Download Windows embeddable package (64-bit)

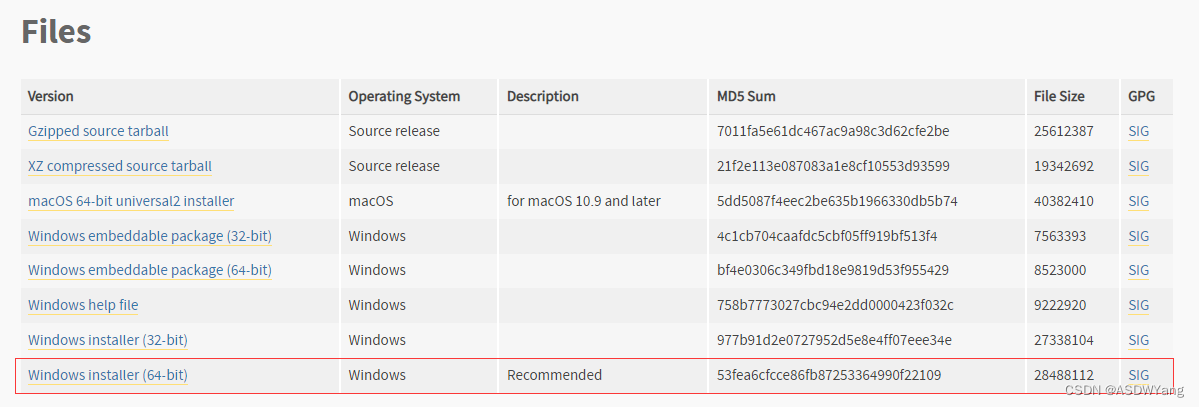point(150,270)
